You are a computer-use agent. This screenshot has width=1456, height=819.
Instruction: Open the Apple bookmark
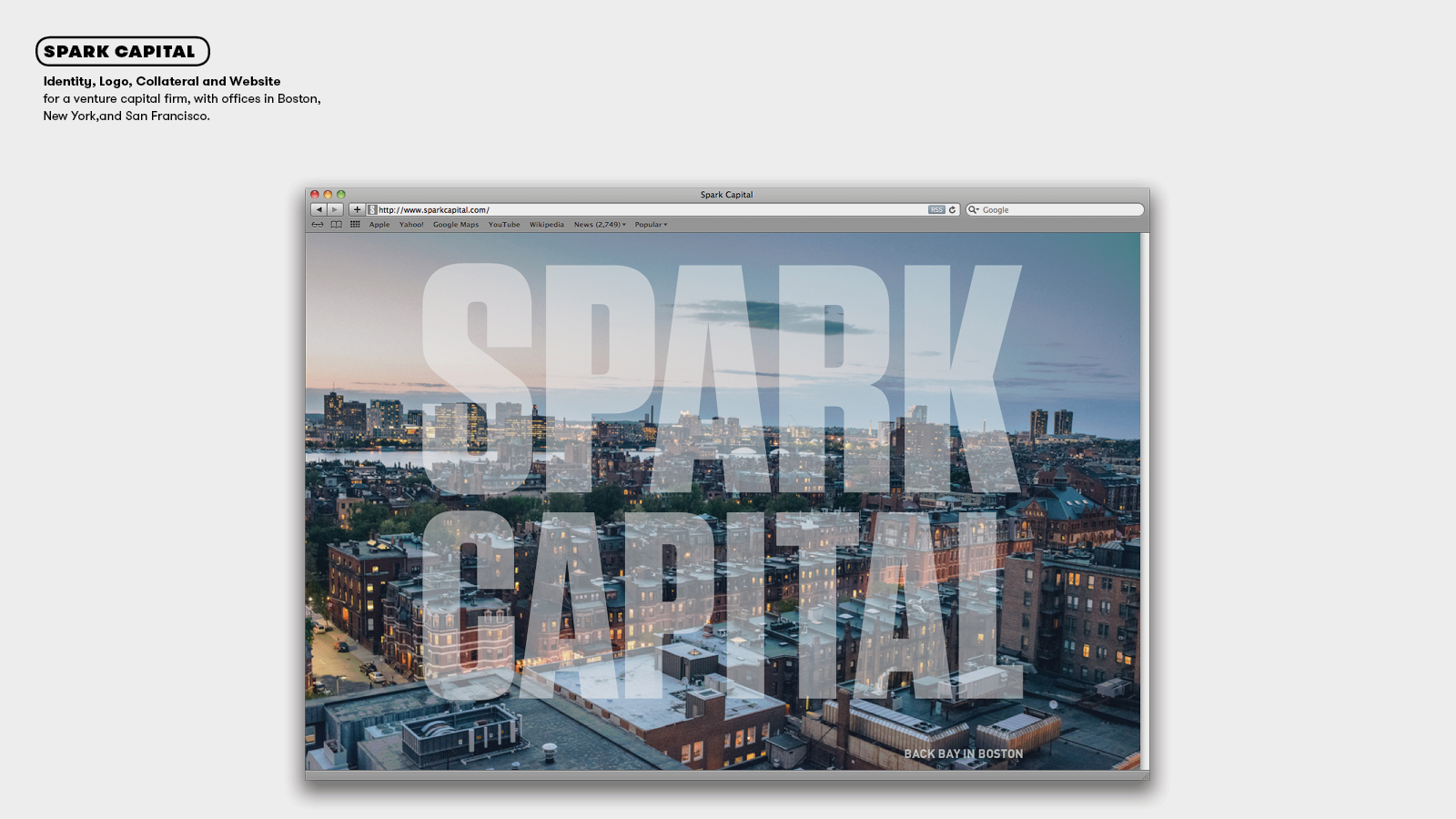click(379, 225)
